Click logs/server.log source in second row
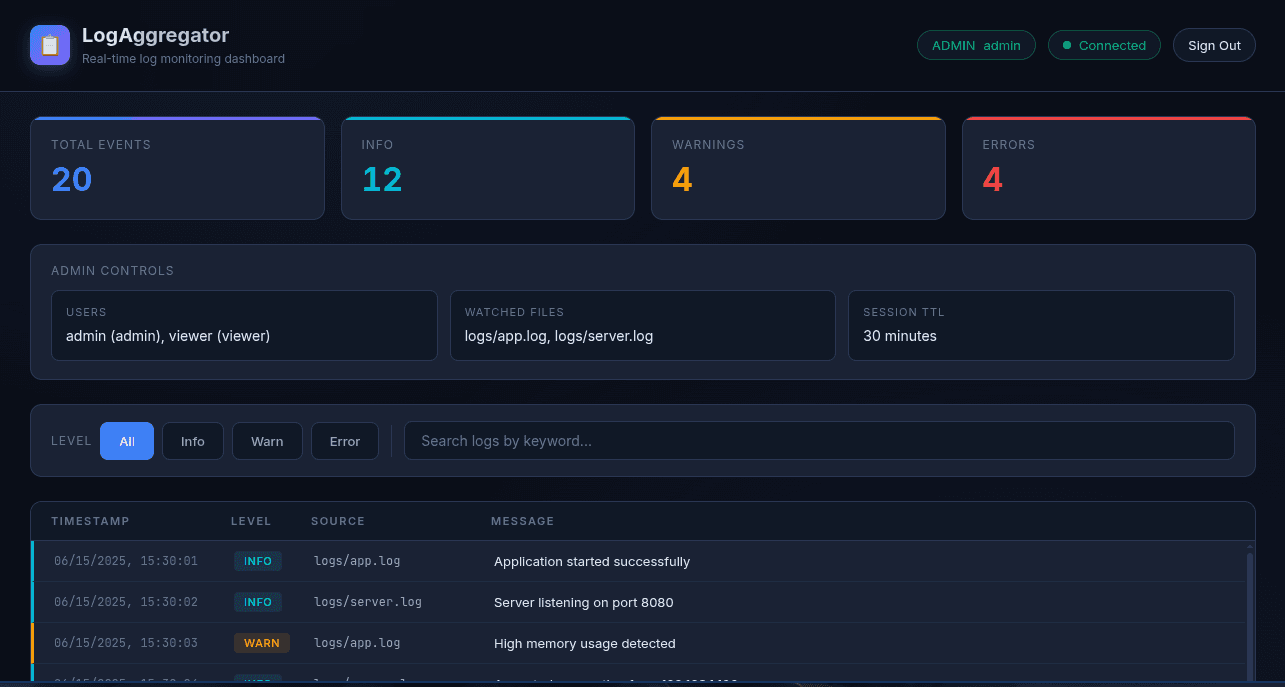 point(368,602)
